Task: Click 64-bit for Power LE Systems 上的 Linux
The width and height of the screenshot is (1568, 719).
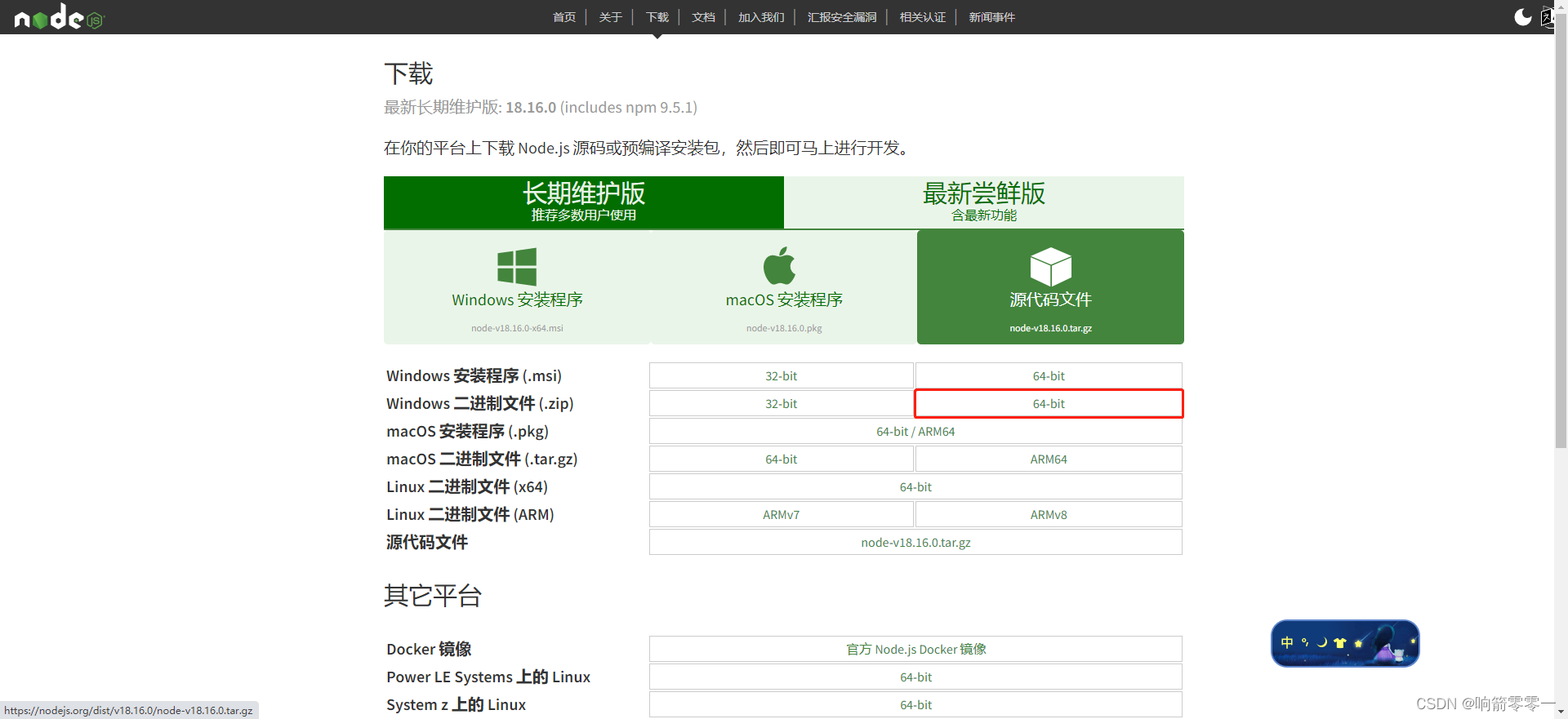Action: click(x=915, y=677)
